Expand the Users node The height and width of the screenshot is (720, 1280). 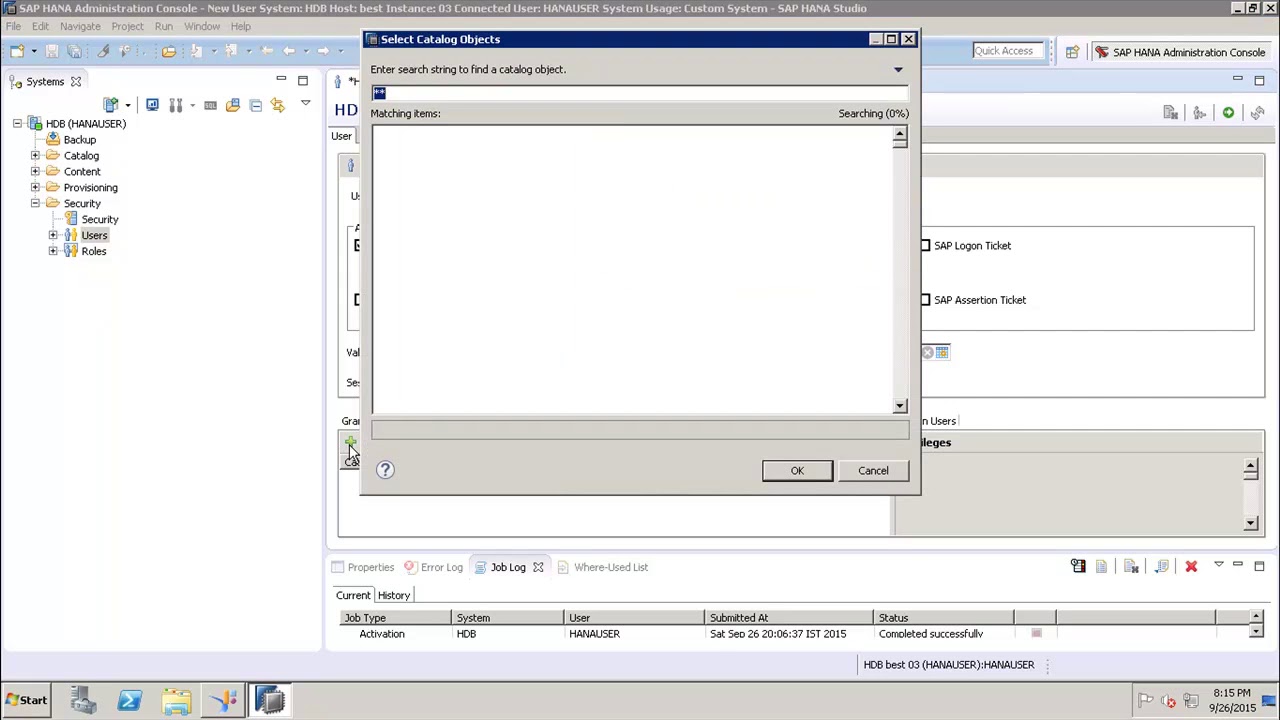(53, 236)
